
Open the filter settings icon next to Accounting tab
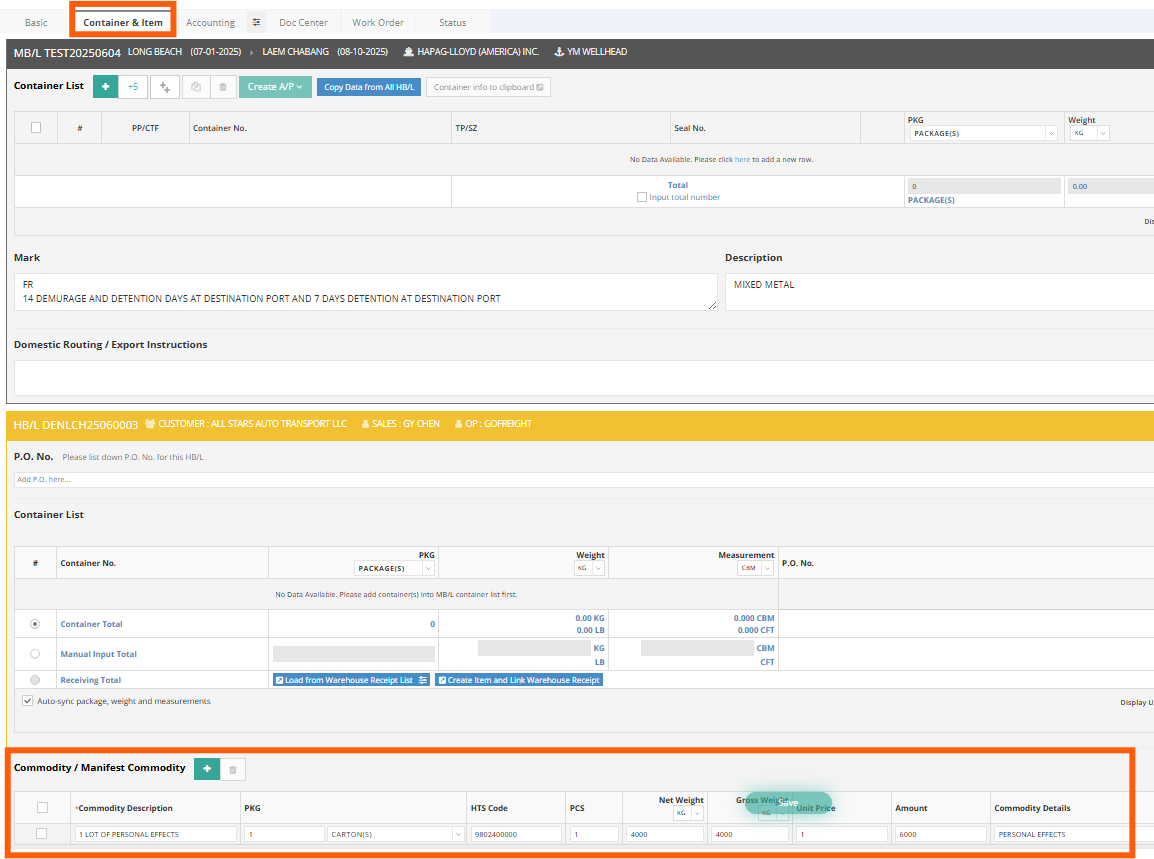click(256, 21)
